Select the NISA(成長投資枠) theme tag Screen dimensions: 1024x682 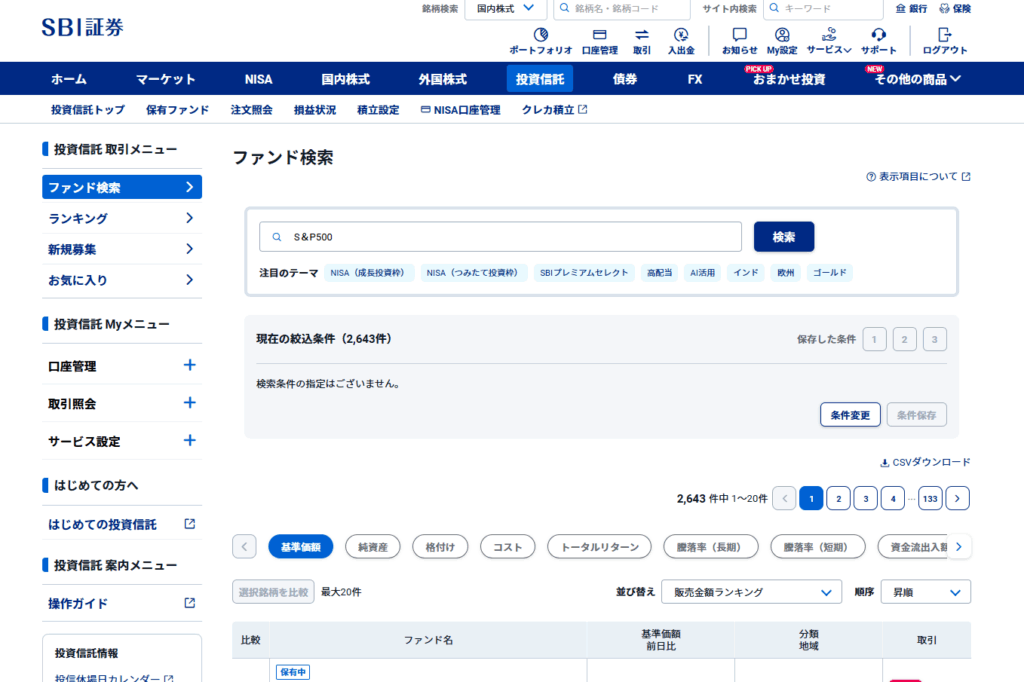pos(370,272)
